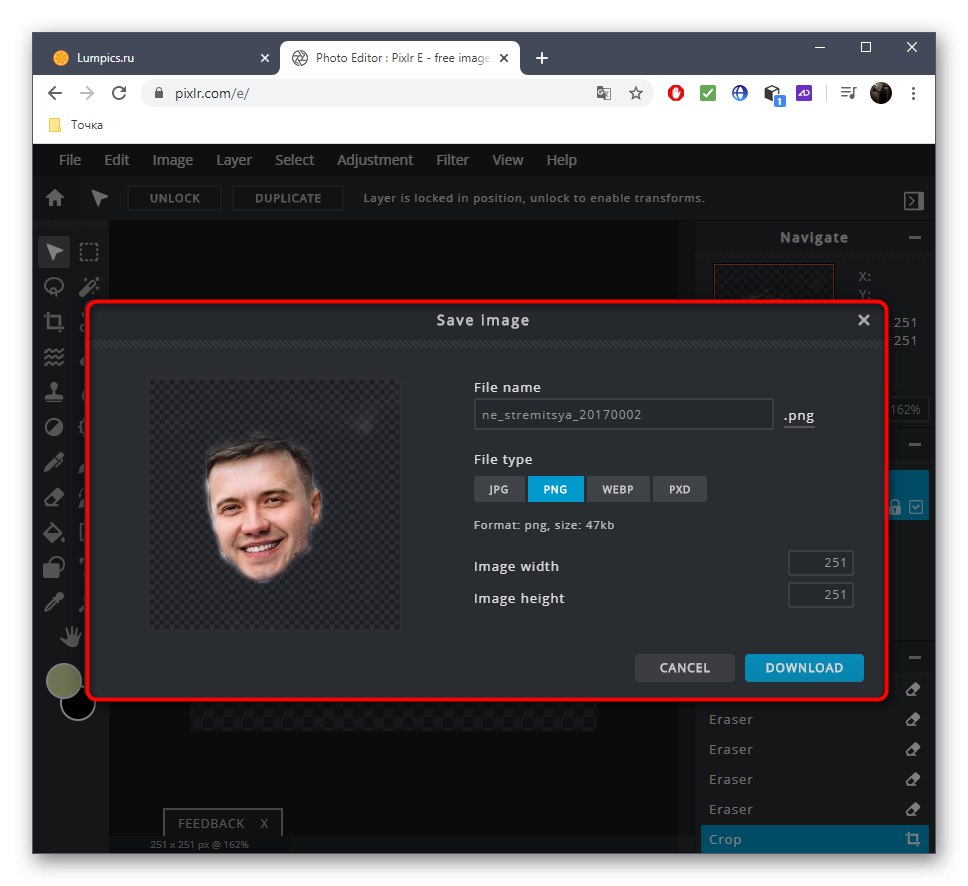Select the Crop history entry
Viewport: 968px width, 886px height.
click(814, 839)
